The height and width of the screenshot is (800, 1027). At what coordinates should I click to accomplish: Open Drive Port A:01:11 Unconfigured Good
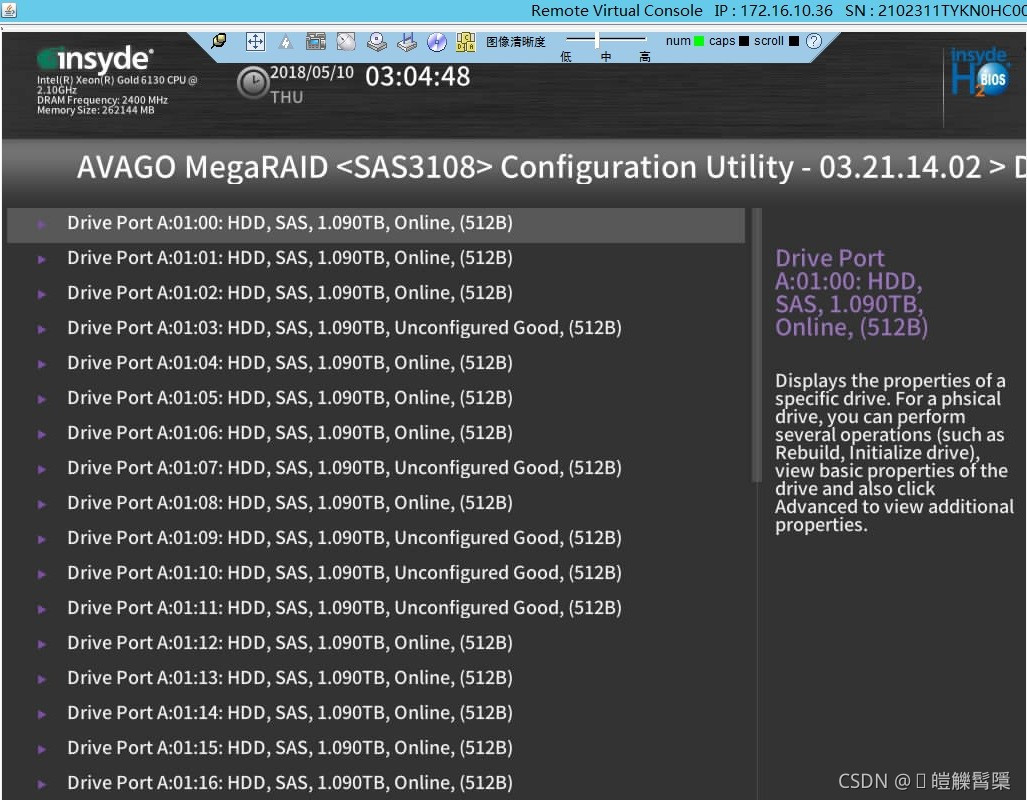[344, 608]
